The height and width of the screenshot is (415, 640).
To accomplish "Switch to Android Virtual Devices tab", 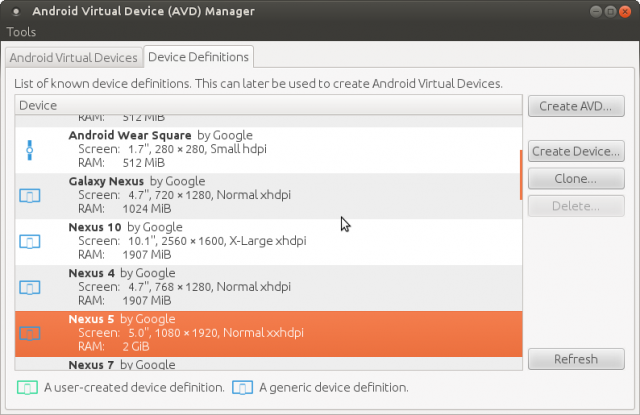I will coord(73,57).
